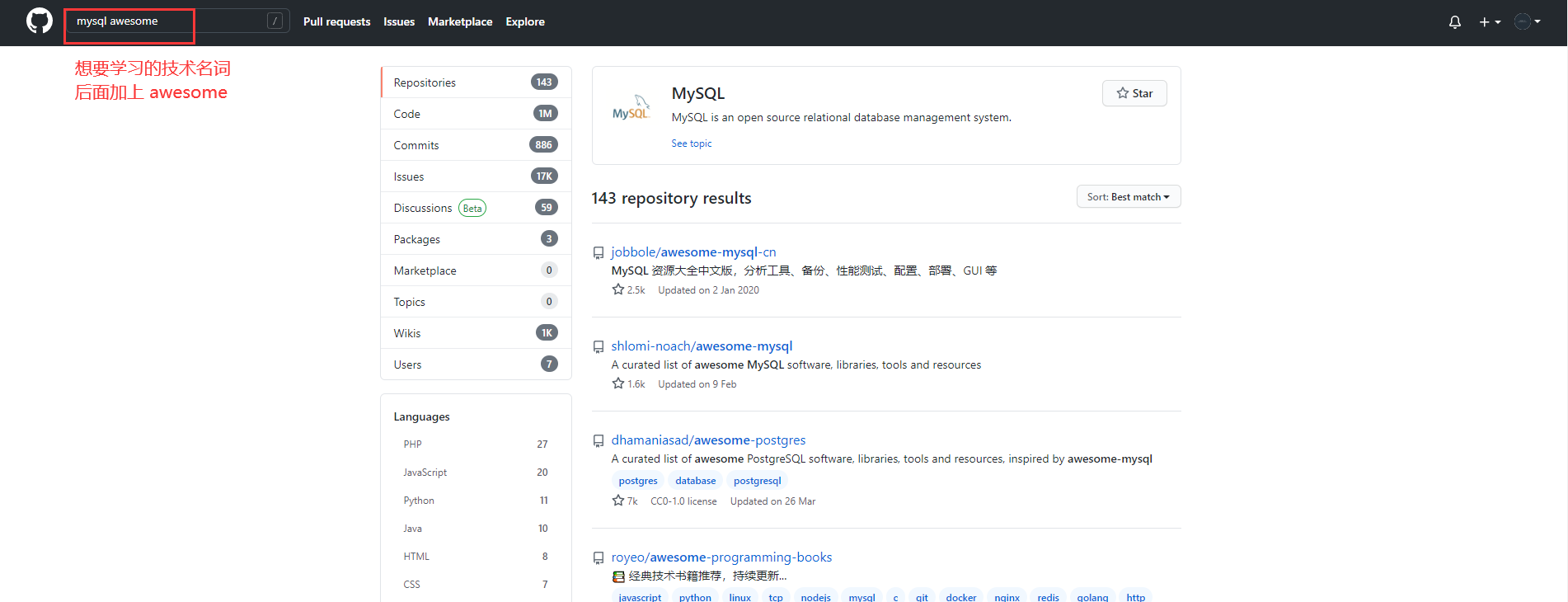Open jobbole/awesome-mysql-cn repository
Viewport: 1568px width, 602px height.
pyautogui.click(x=693, y=252)
